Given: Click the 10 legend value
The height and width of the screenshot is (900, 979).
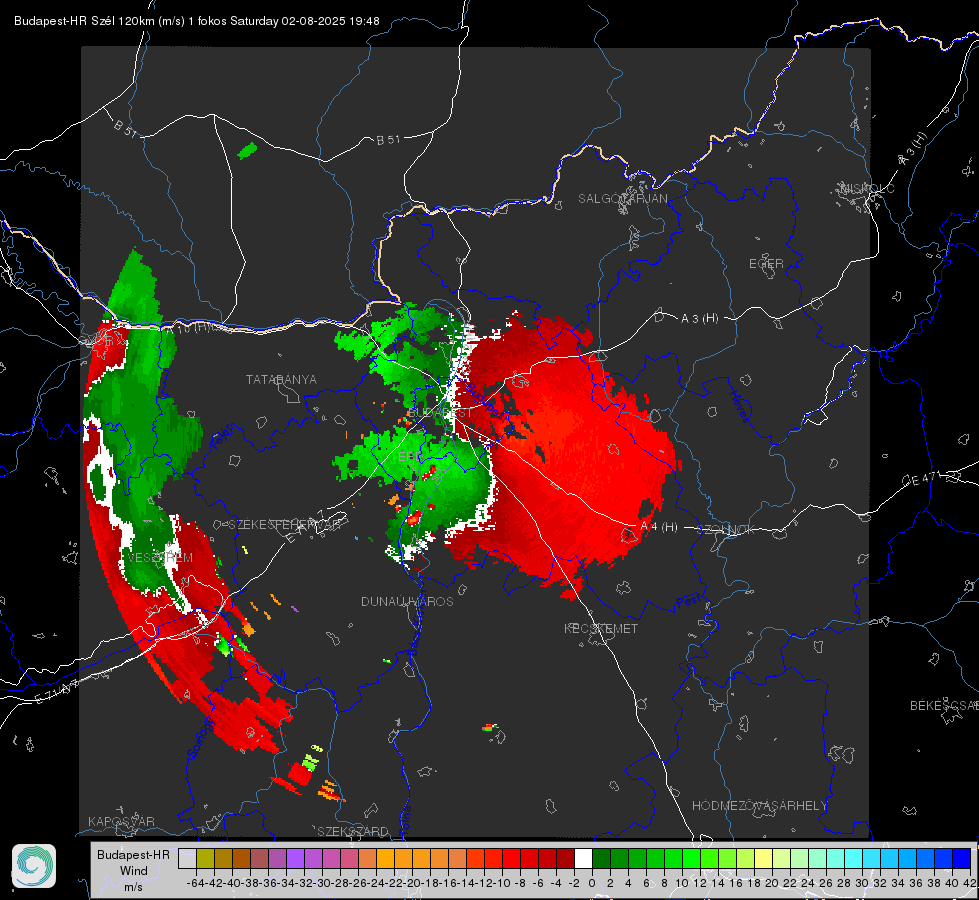Looking at the screenshot, I should pos(682,883).
